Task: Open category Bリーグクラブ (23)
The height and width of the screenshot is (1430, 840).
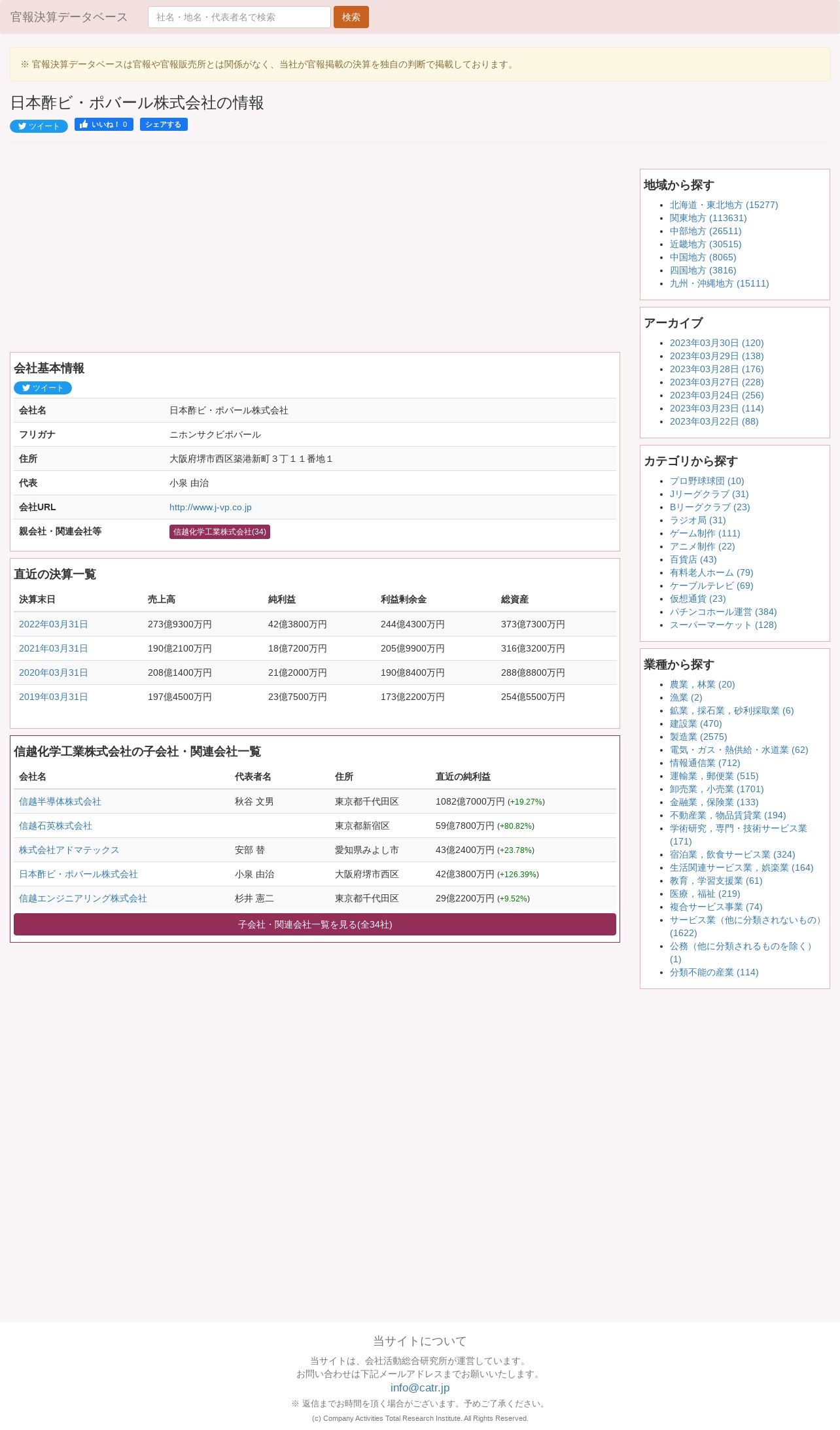Action: pyautogui.click(x=710, y=508)
